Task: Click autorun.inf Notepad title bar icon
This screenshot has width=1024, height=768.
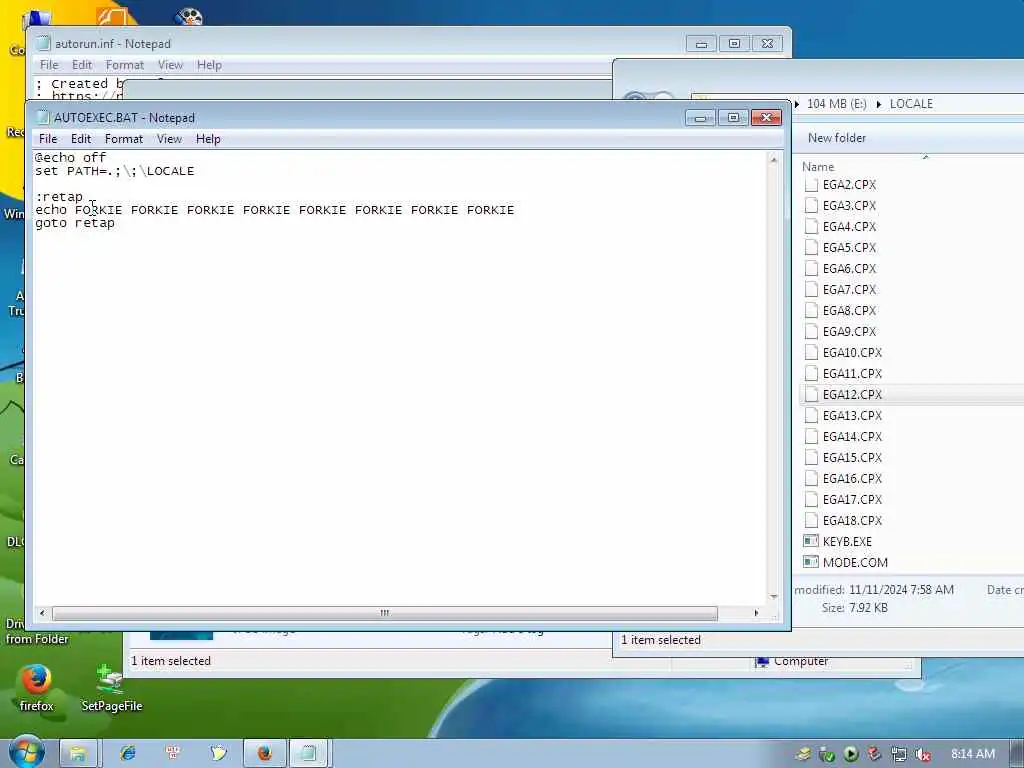Action: (43, 44)
